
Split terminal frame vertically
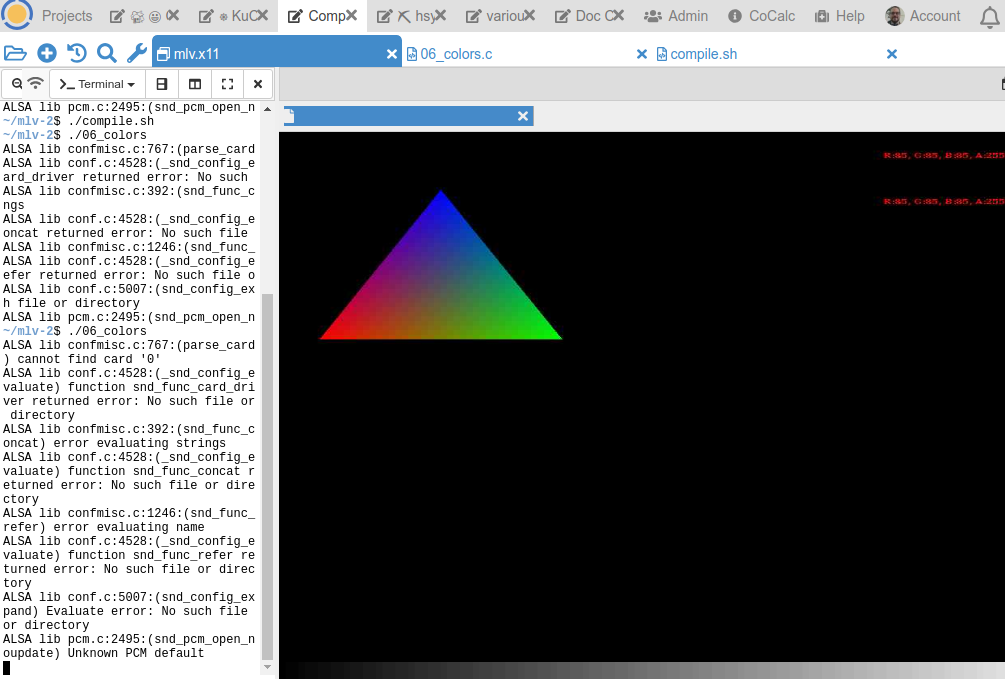tap(195, 85)
